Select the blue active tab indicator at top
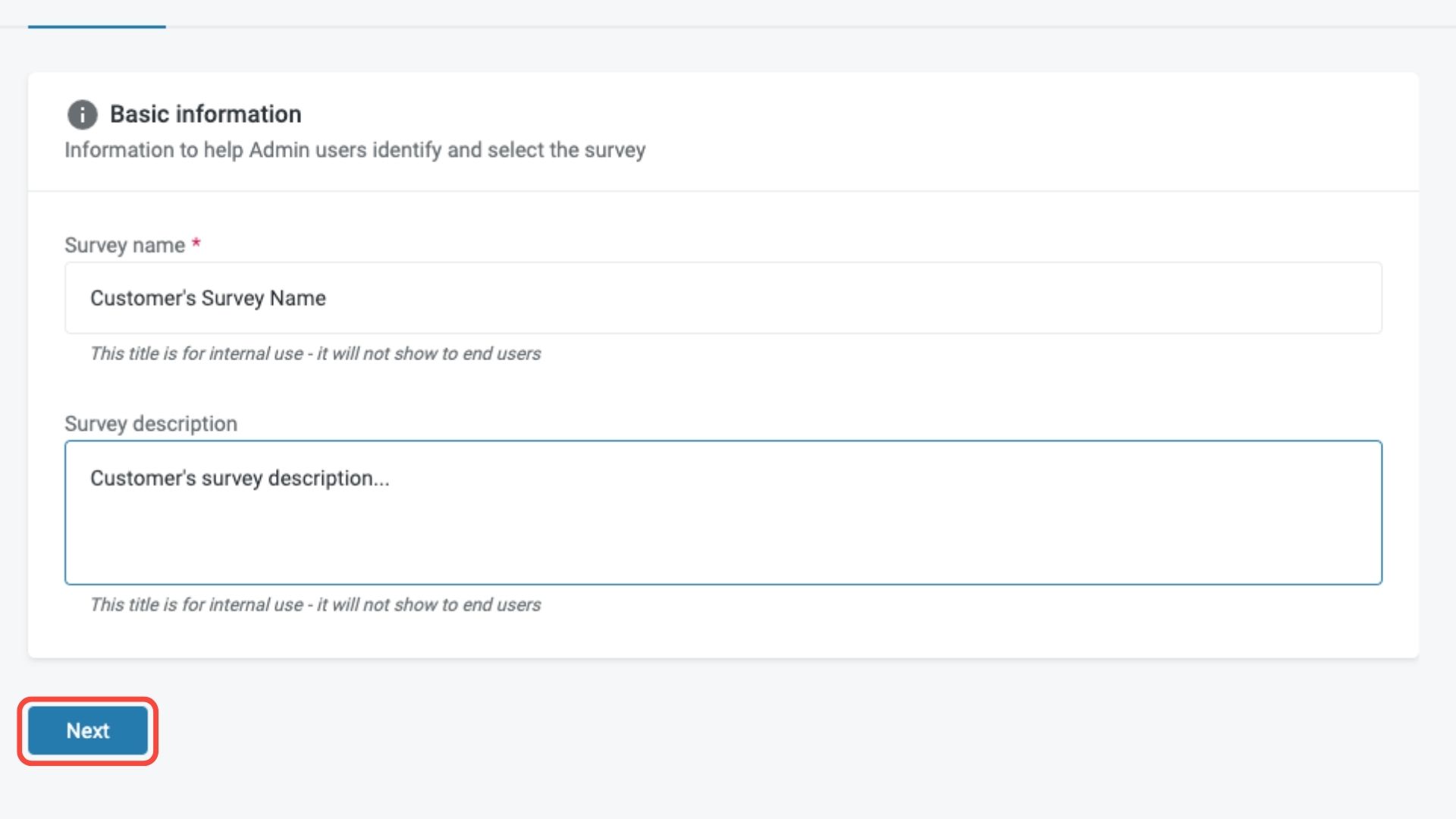 coord(96,27)
